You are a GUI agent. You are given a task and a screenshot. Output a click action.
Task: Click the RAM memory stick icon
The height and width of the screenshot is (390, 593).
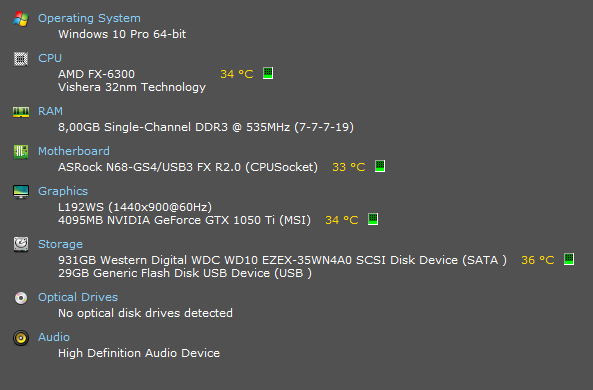point(21,112)
